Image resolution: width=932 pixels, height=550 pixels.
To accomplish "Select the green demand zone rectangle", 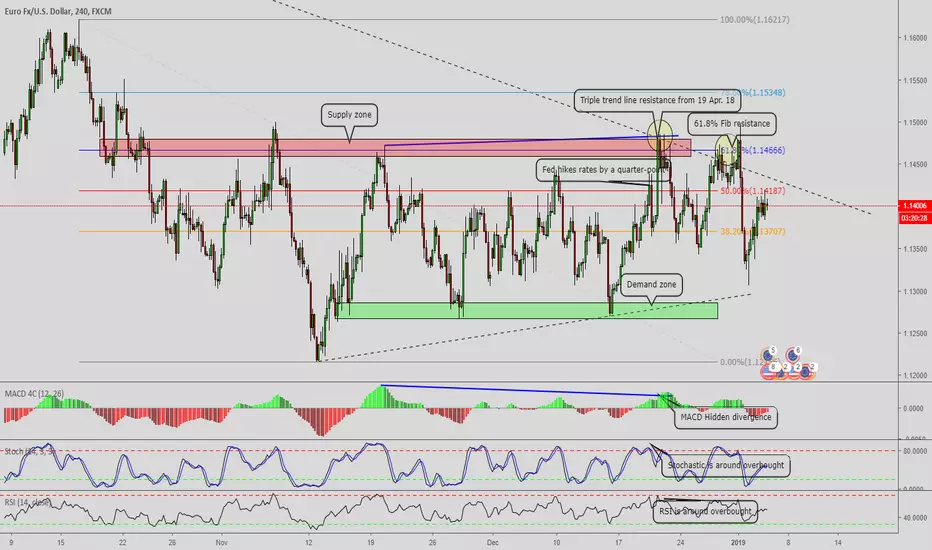I will point(527,310).
